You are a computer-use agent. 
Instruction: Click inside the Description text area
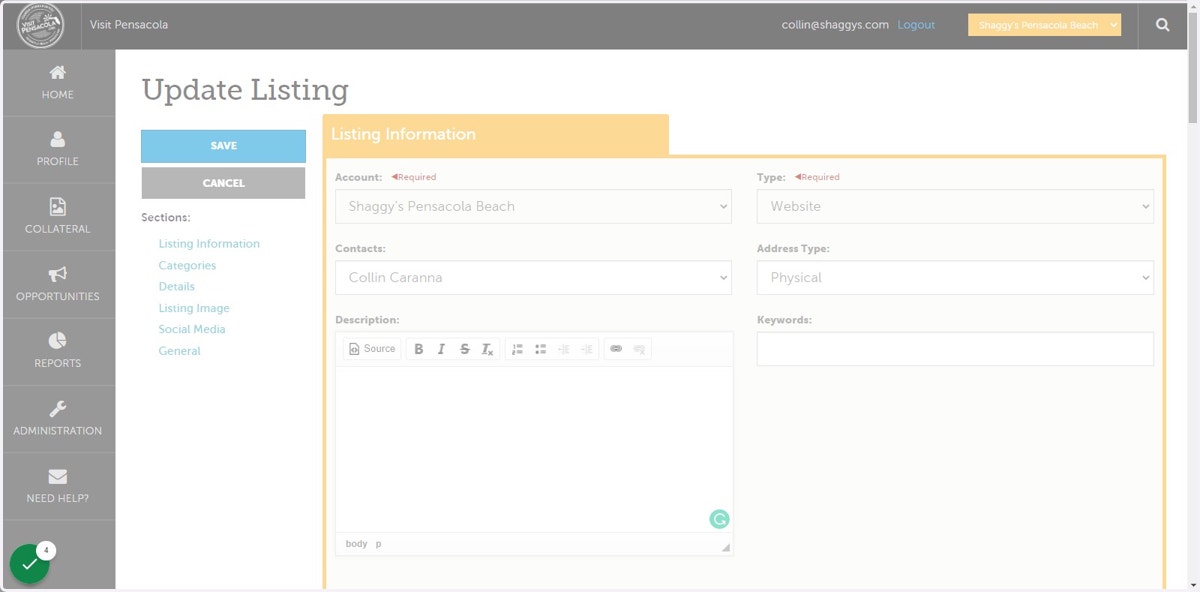(534, 449)
